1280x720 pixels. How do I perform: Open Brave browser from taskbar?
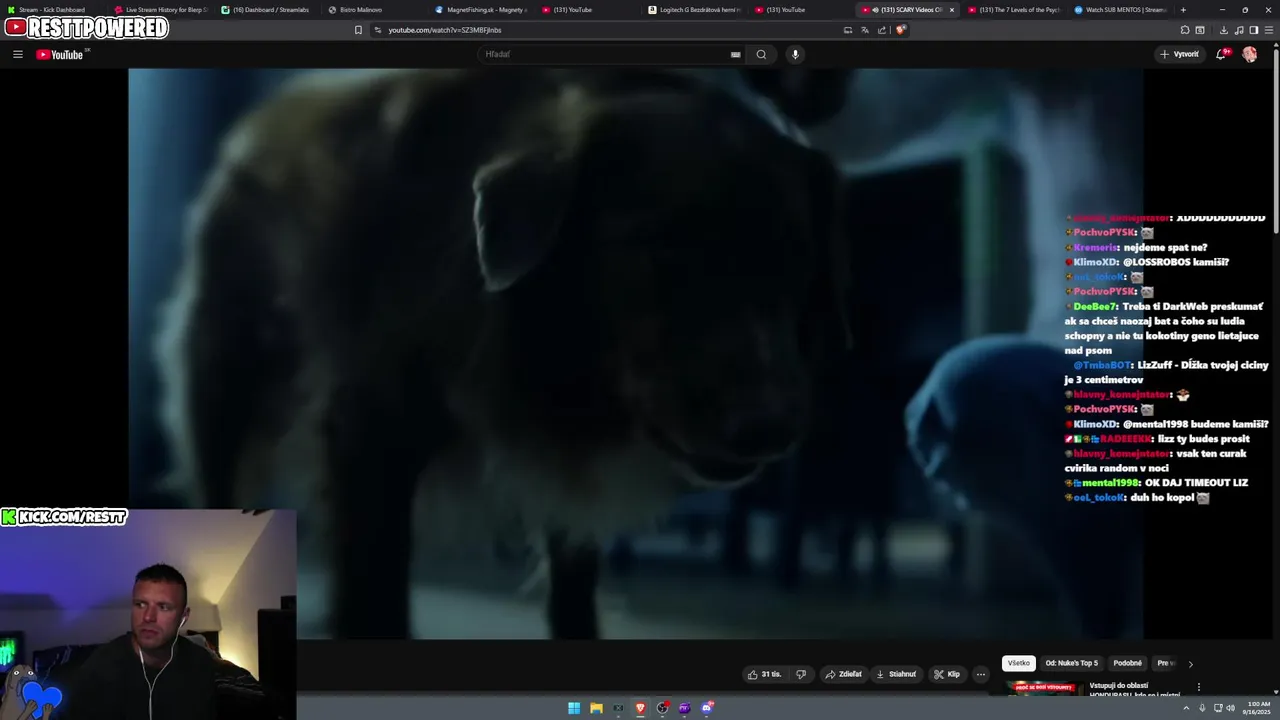point(641,708)
